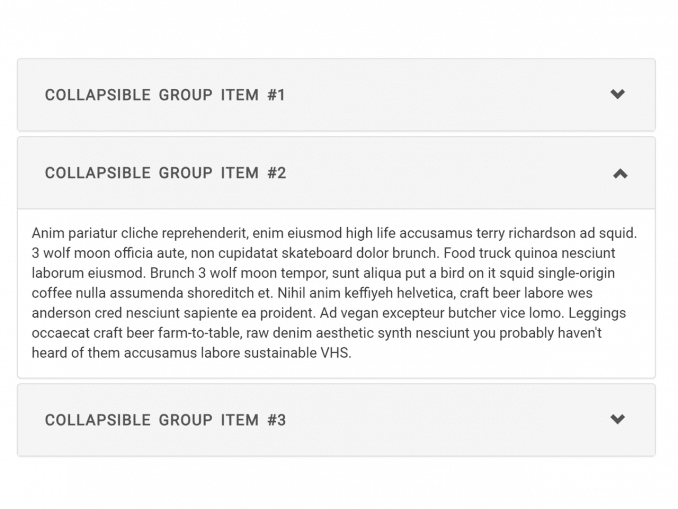Click the down chevron on item #3
The height and width of the screenshot is (509, 678).
point(617,419)
